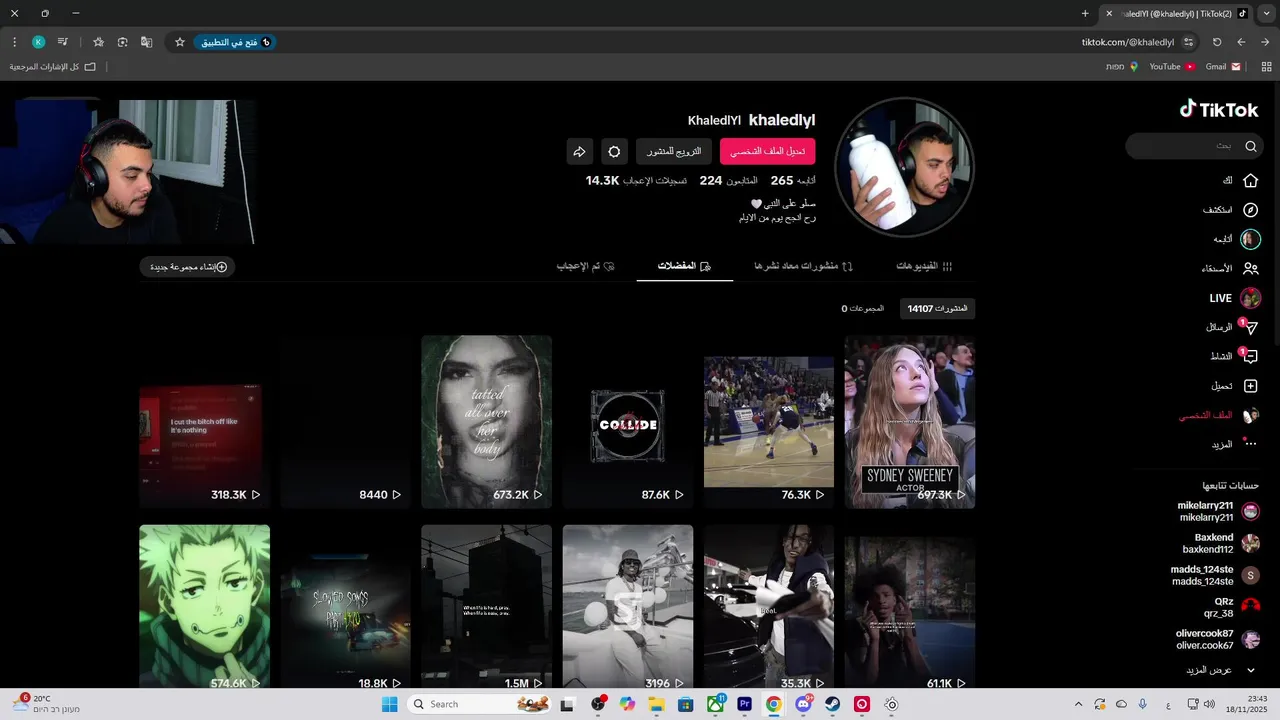1280x720 pixels.
Task: Click the search magnifier icon in TikTok sidebar
Action: coord(1250,146)
